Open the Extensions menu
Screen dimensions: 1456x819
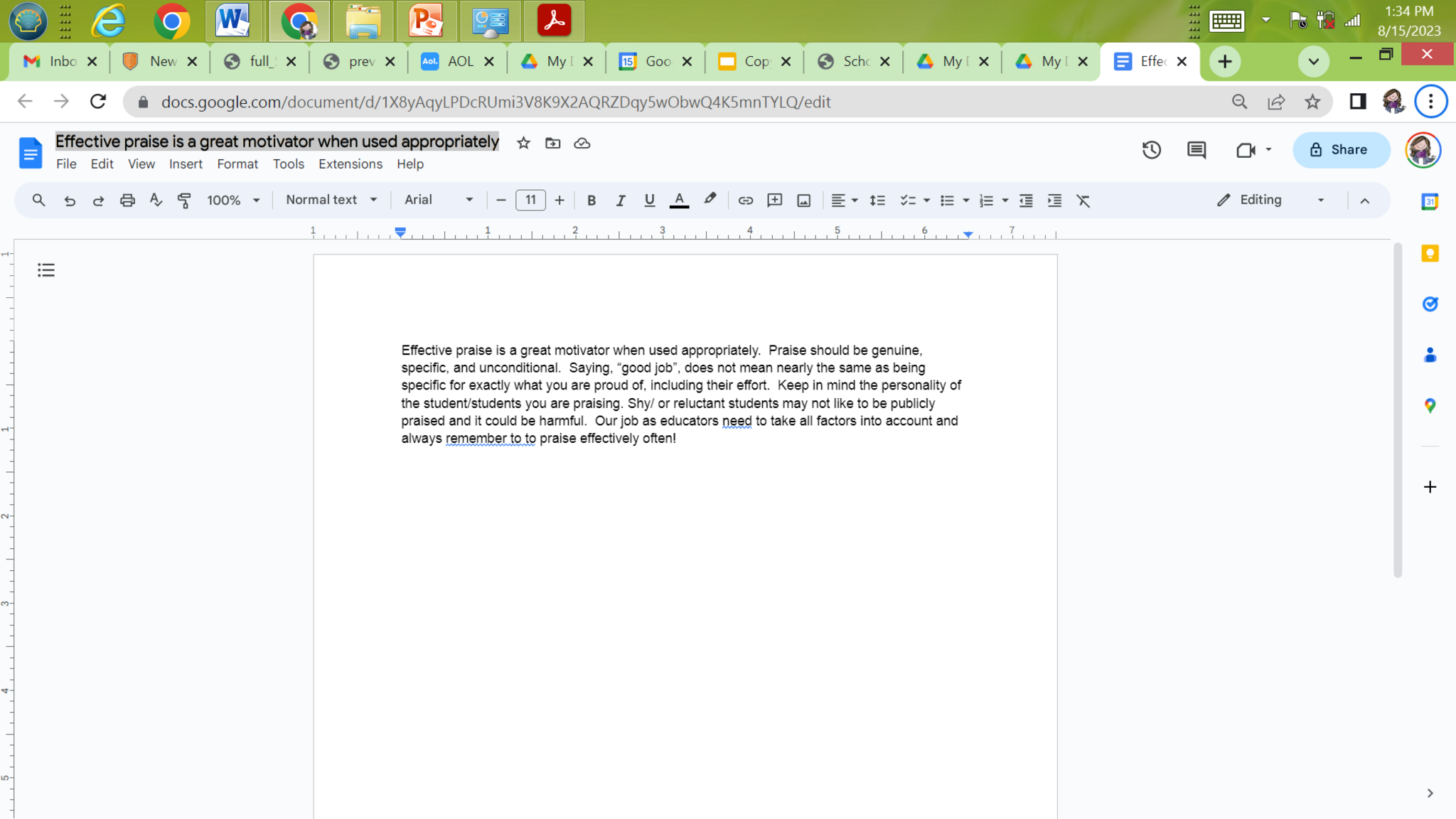click(350, 164)
